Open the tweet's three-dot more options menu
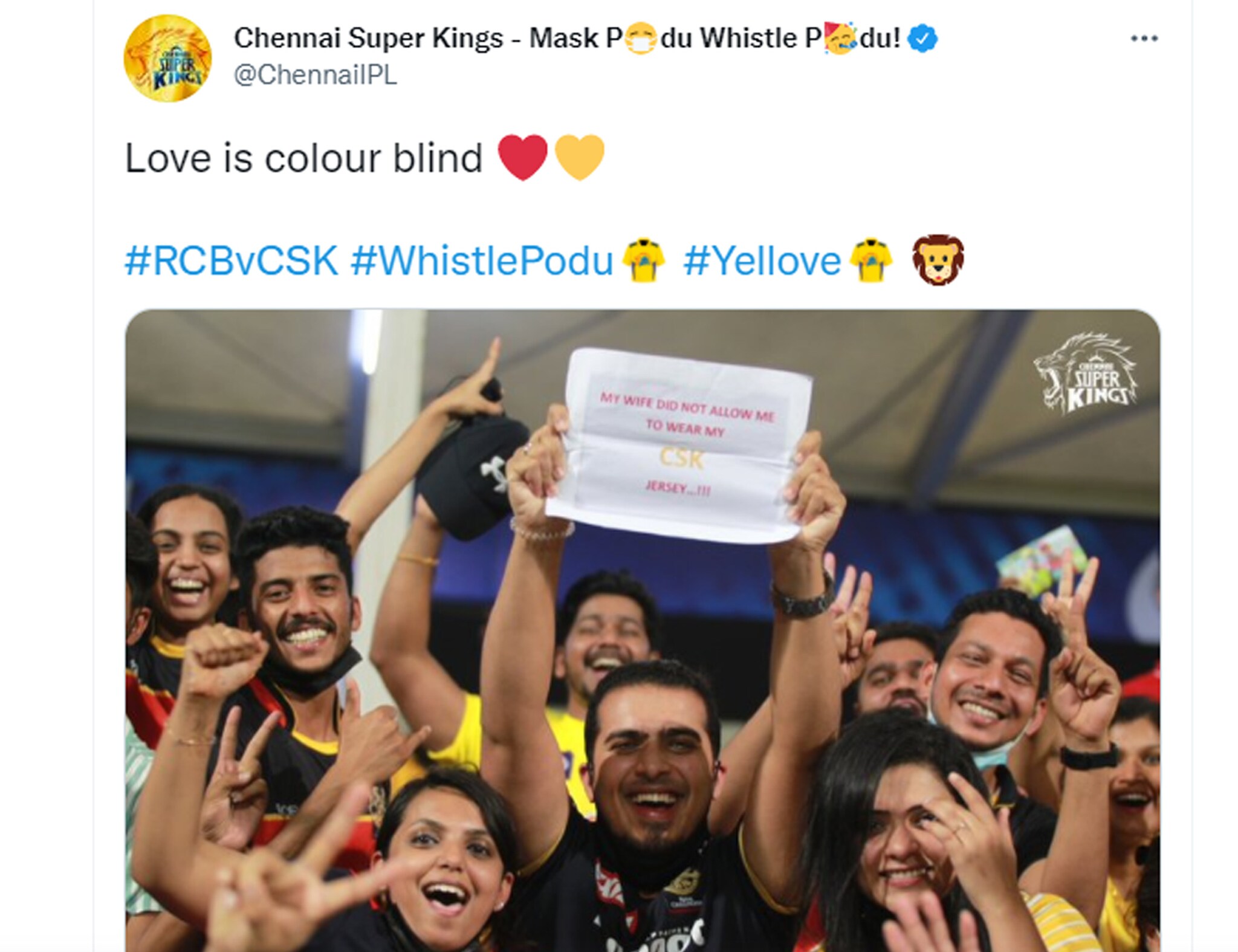Image resolution: width=1238 pixels, height=952 pixels. [x=1144, y=39]
